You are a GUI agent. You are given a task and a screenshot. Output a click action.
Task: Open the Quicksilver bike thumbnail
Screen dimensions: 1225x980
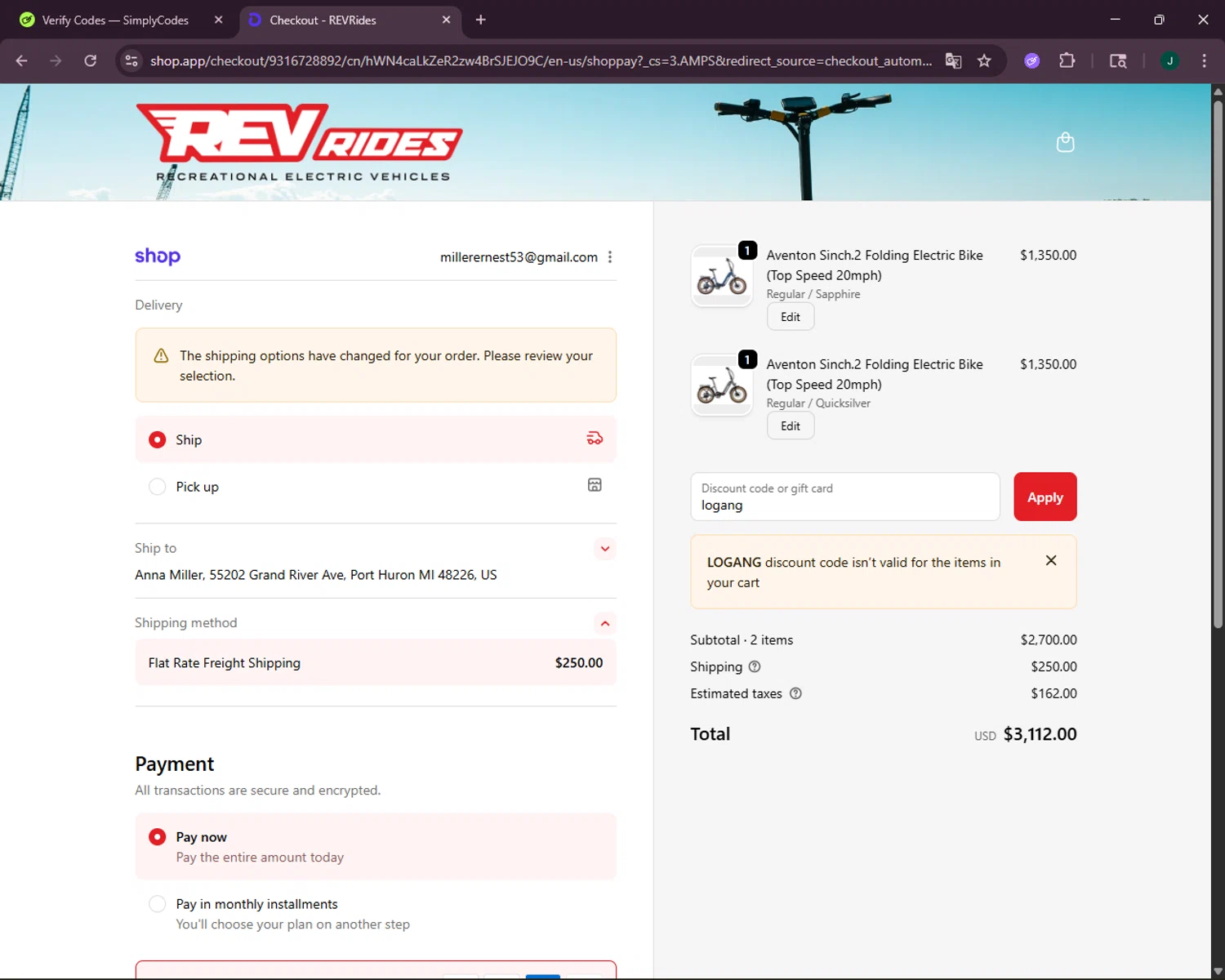tap(722, 385)
